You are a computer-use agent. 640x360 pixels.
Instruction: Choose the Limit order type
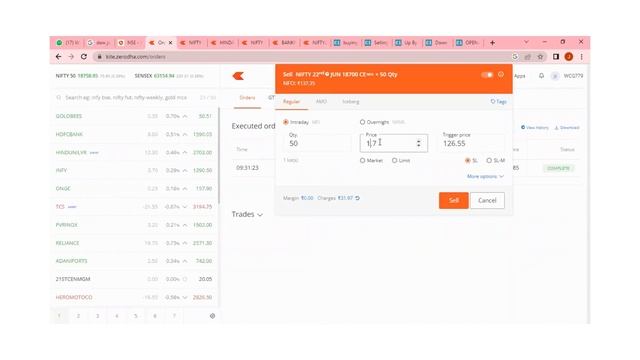394,160
